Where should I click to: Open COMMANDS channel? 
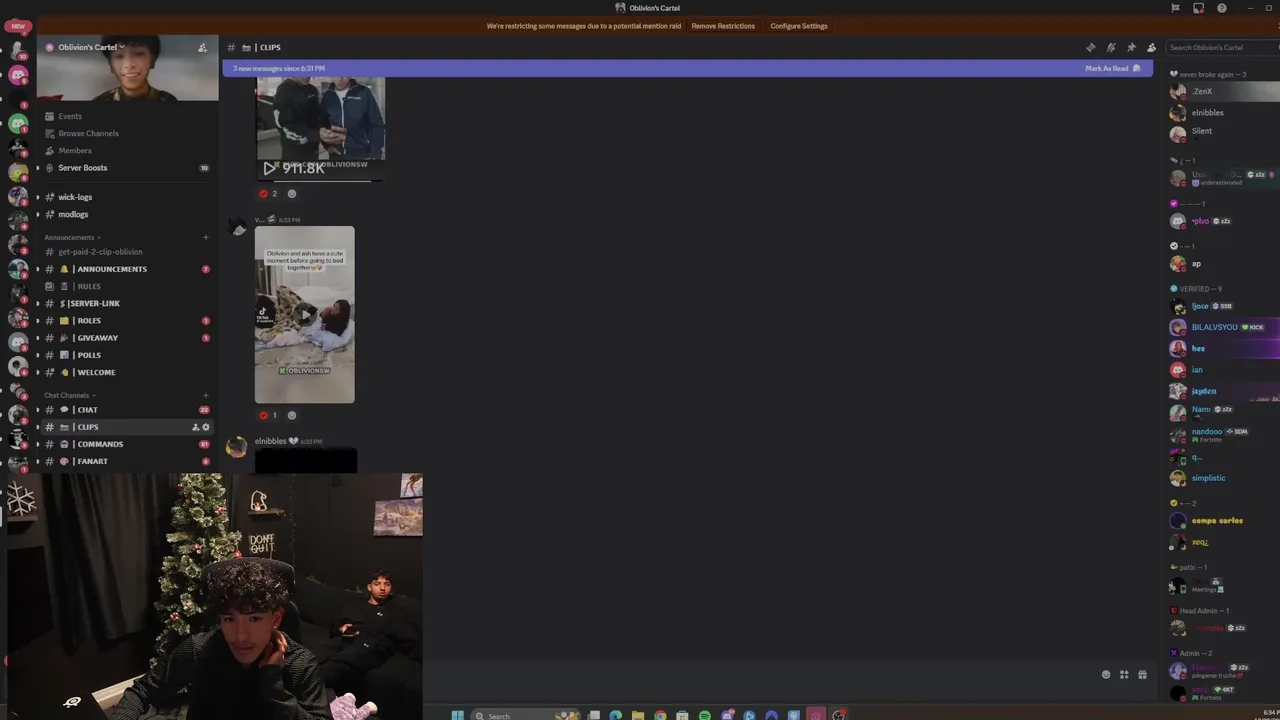pos(98,444)
